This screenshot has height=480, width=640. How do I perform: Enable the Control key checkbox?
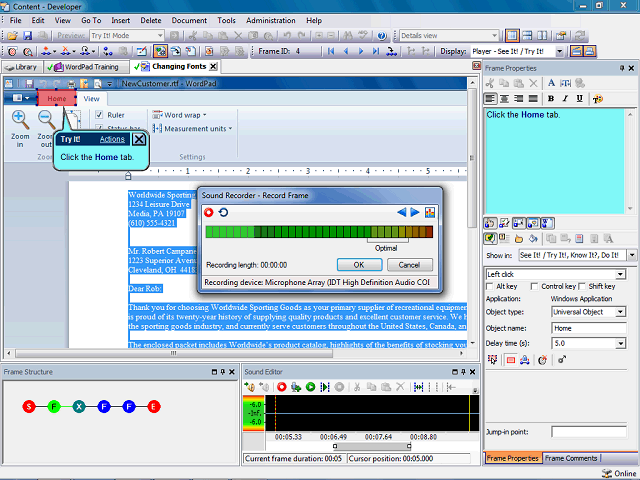point(534,287)
